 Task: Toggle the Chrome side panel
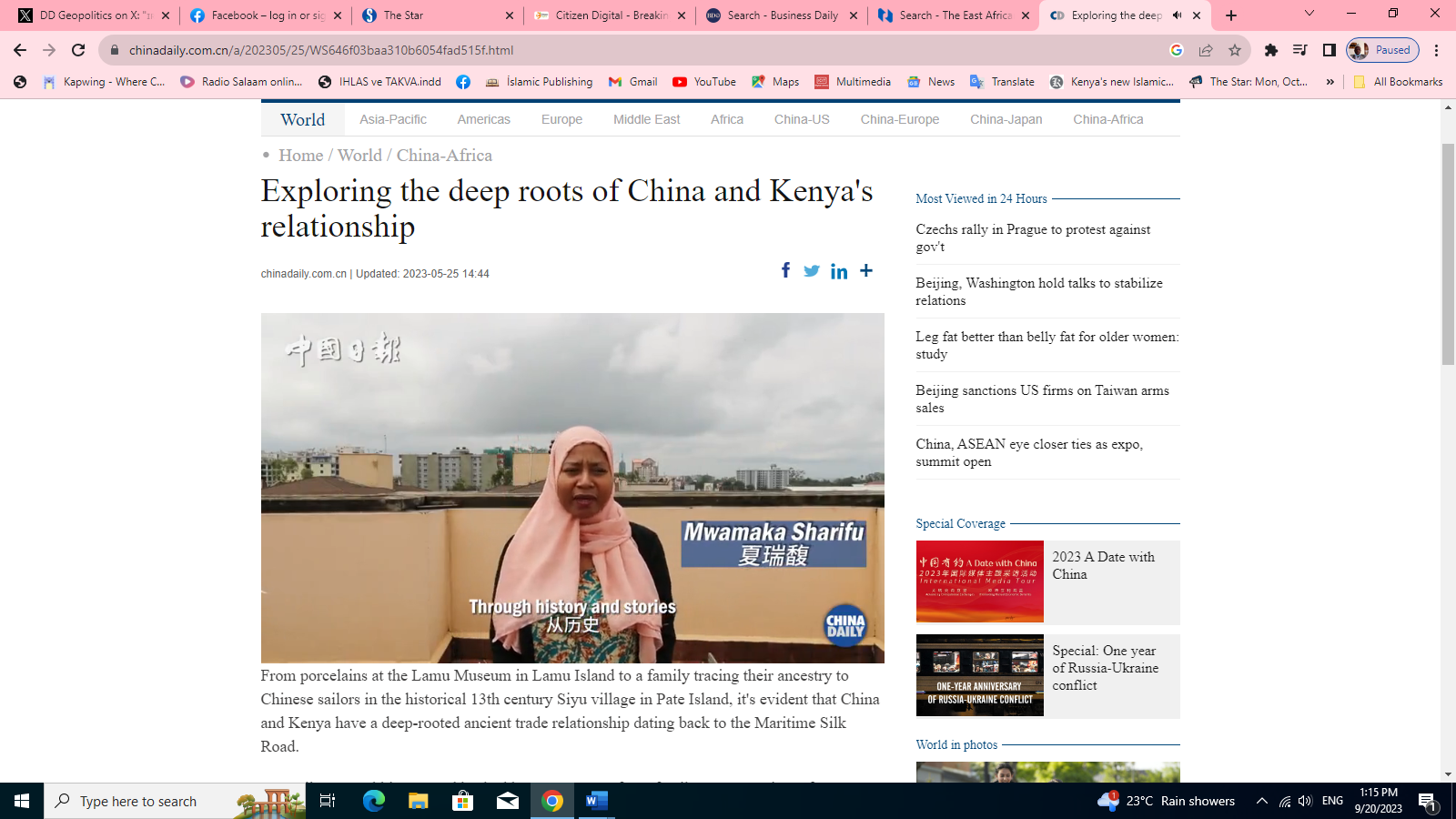1330,50
